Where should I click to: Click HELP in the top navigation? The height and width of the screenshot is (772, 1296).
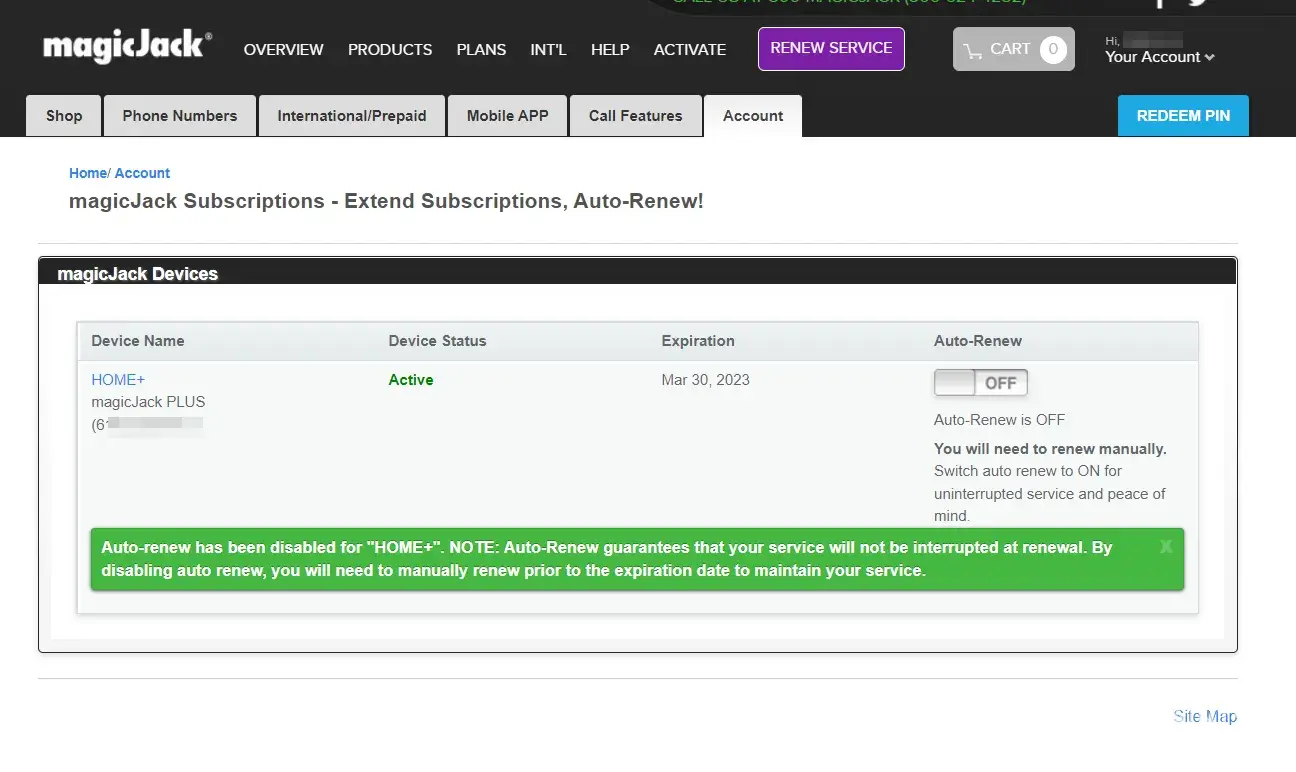click(610, 49)
